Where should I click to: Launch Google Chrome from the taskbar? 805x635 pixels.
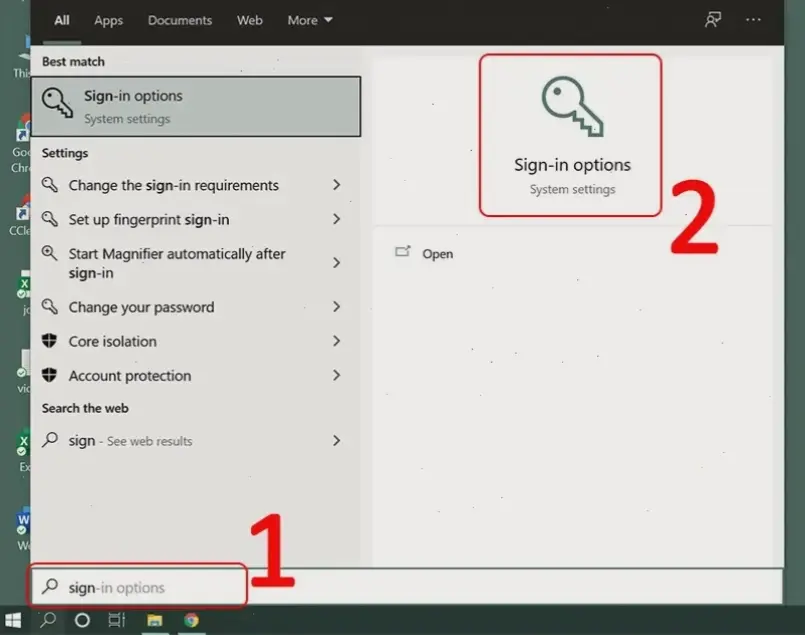[191, 620]
